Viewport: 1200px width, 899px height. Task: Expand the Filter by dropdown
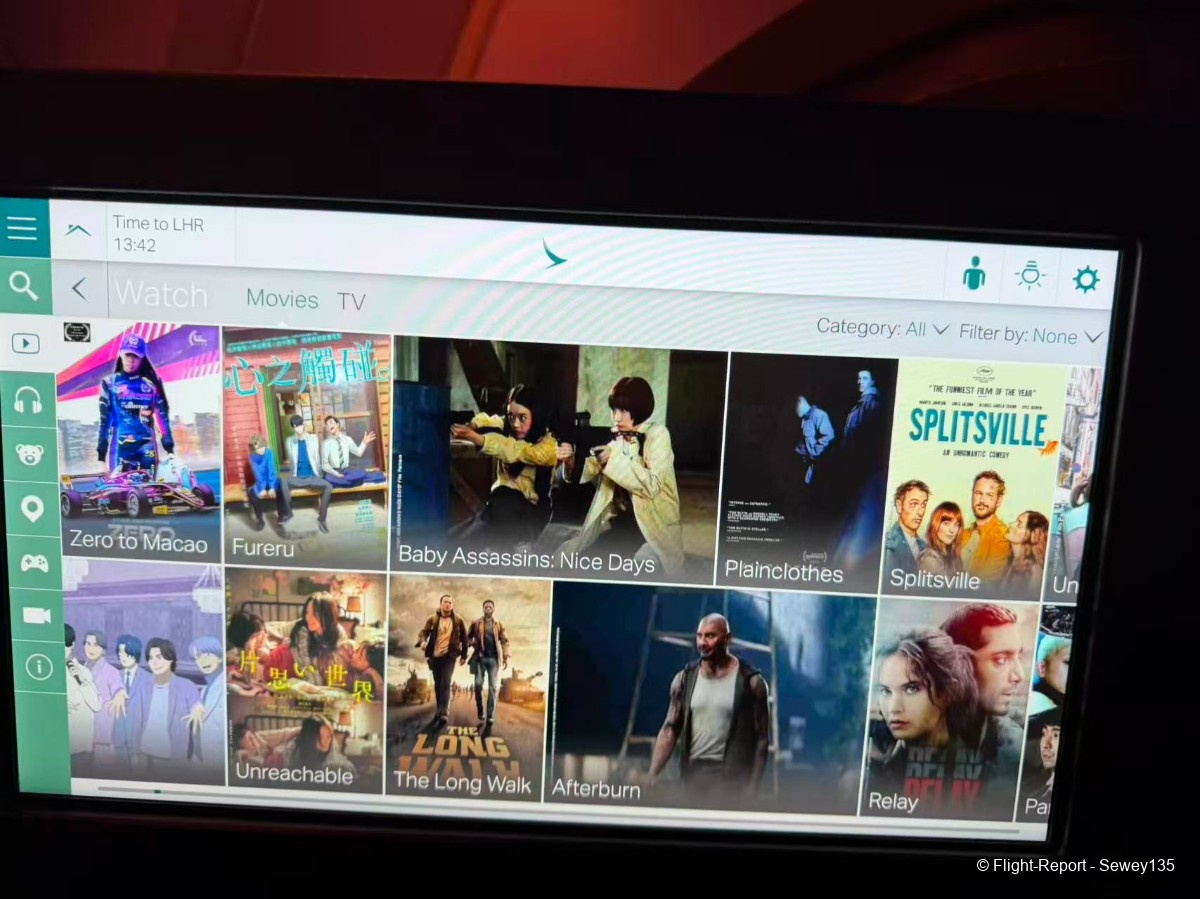pos(1030,335)
